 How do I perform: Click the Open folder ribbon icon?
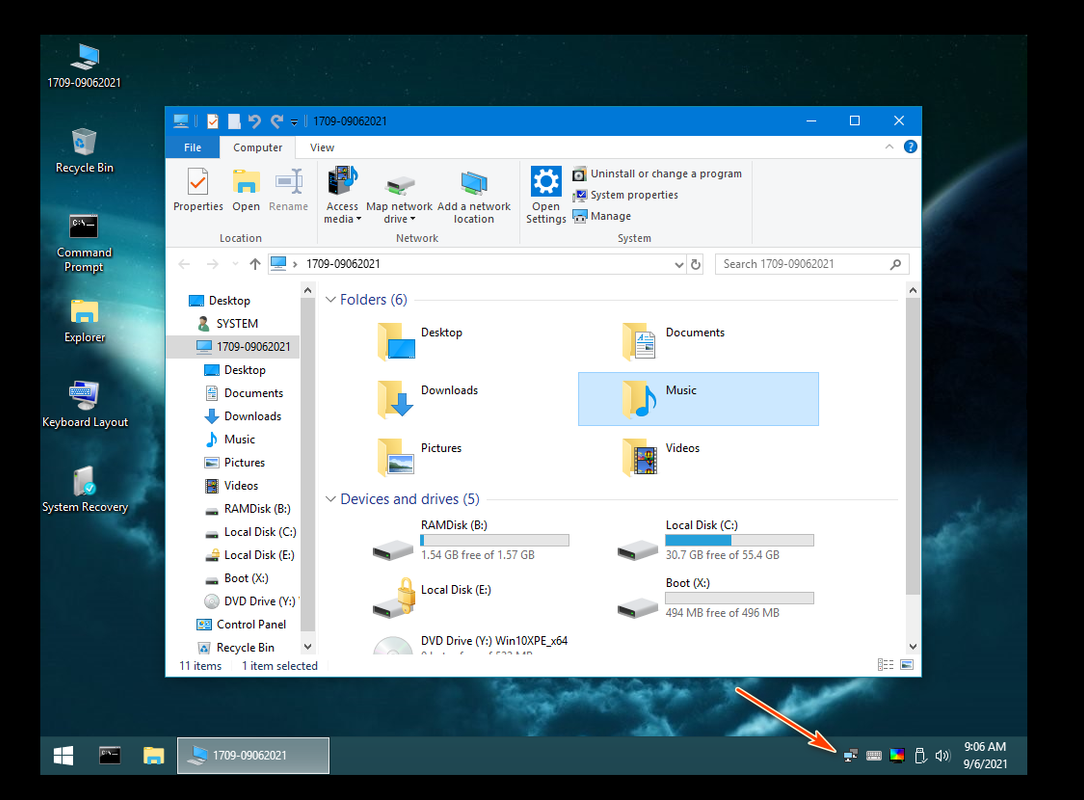[246, 183]
